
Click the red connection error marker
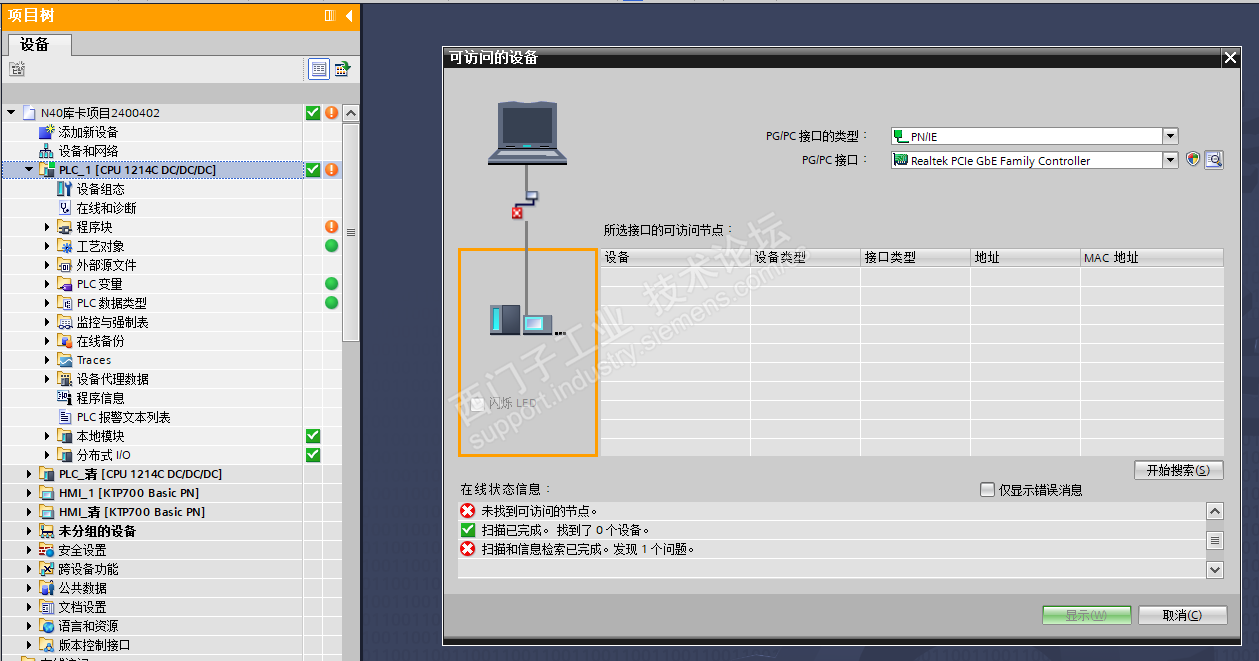click(517, 213)
